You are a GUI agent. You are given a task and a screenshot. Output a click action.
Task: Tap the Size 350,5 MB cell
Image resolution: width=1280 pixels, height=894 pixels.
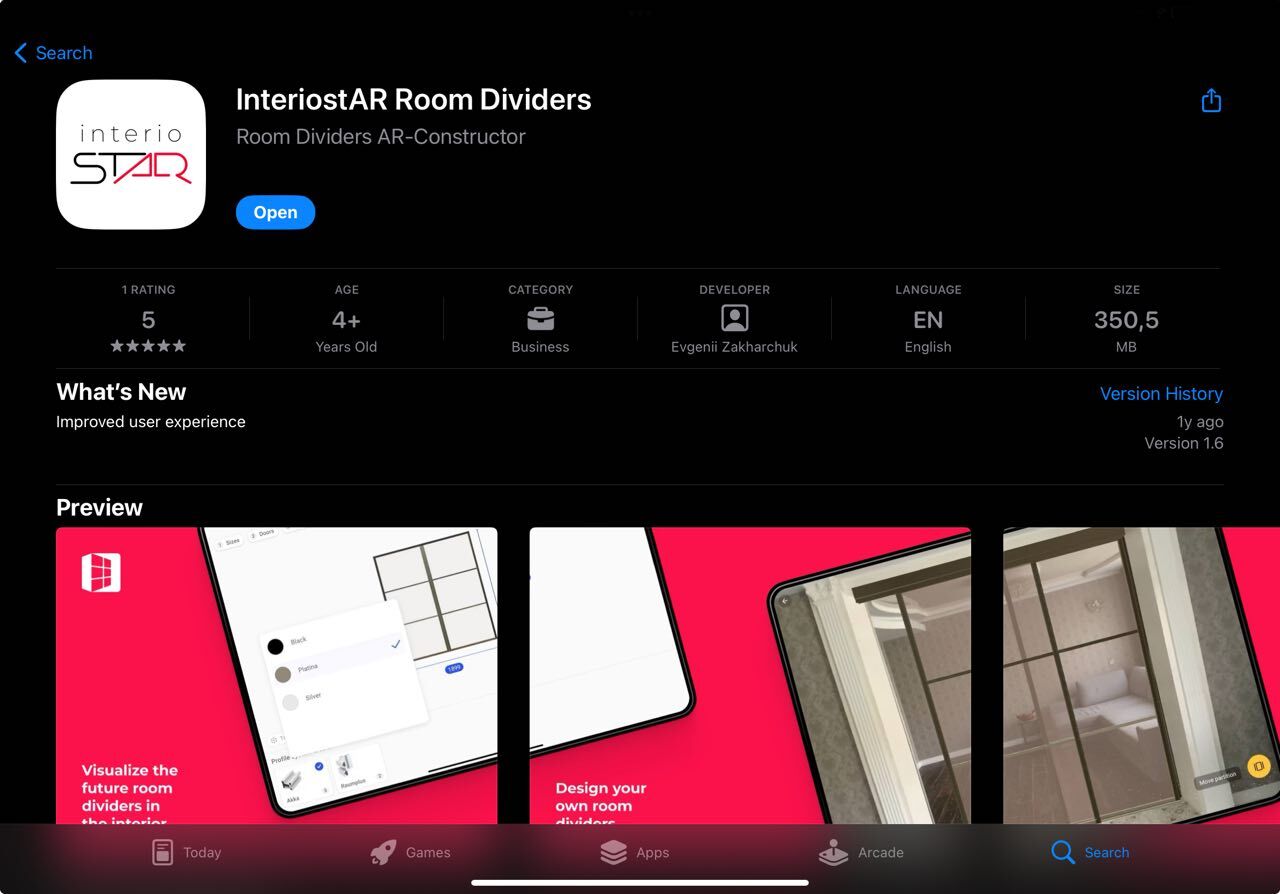click(x=1126, y=320)
